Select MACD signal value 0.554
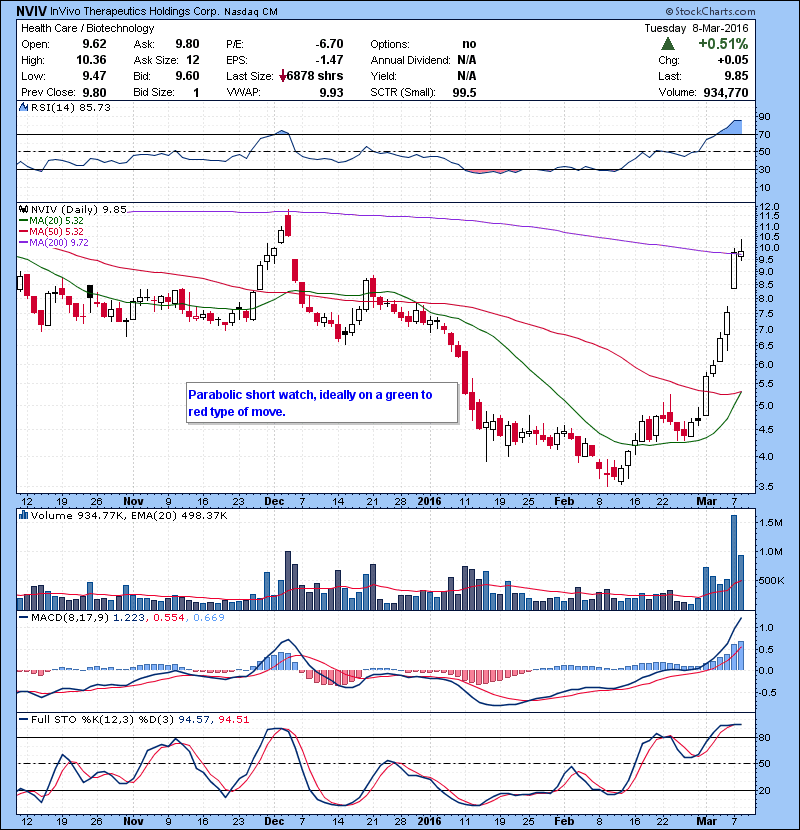The width and height of the screenshot is (800, 830). coord(169,617)
